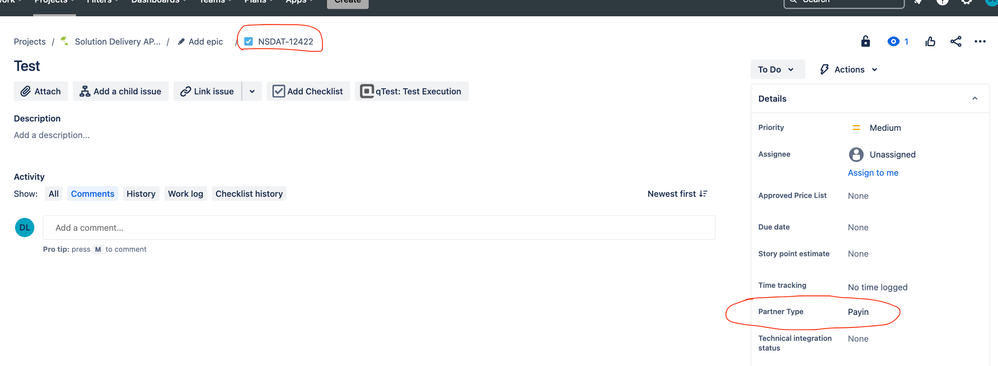Switch to the History tab
The width and height of the screenshot is (998, 366).
point(141,194)
